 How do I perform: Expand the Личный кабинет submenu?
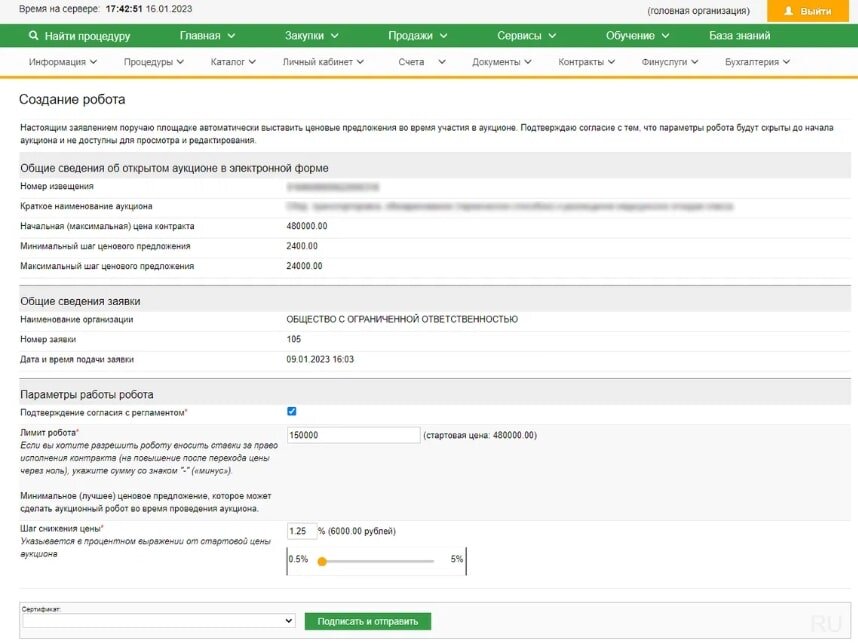(323, 62)
